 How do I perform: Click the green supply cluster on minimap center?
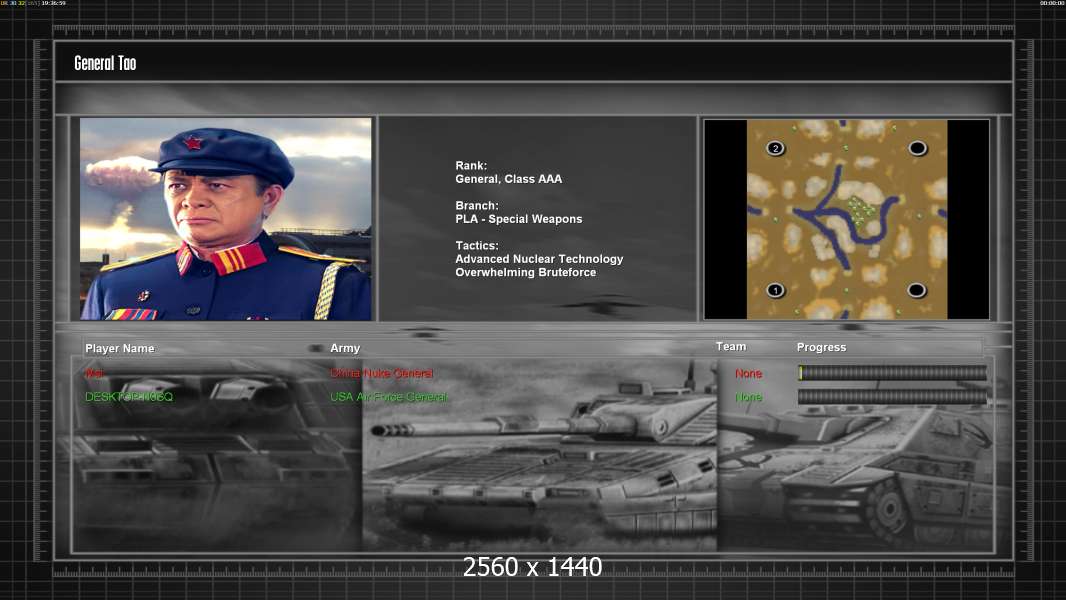tap(859, 209)
